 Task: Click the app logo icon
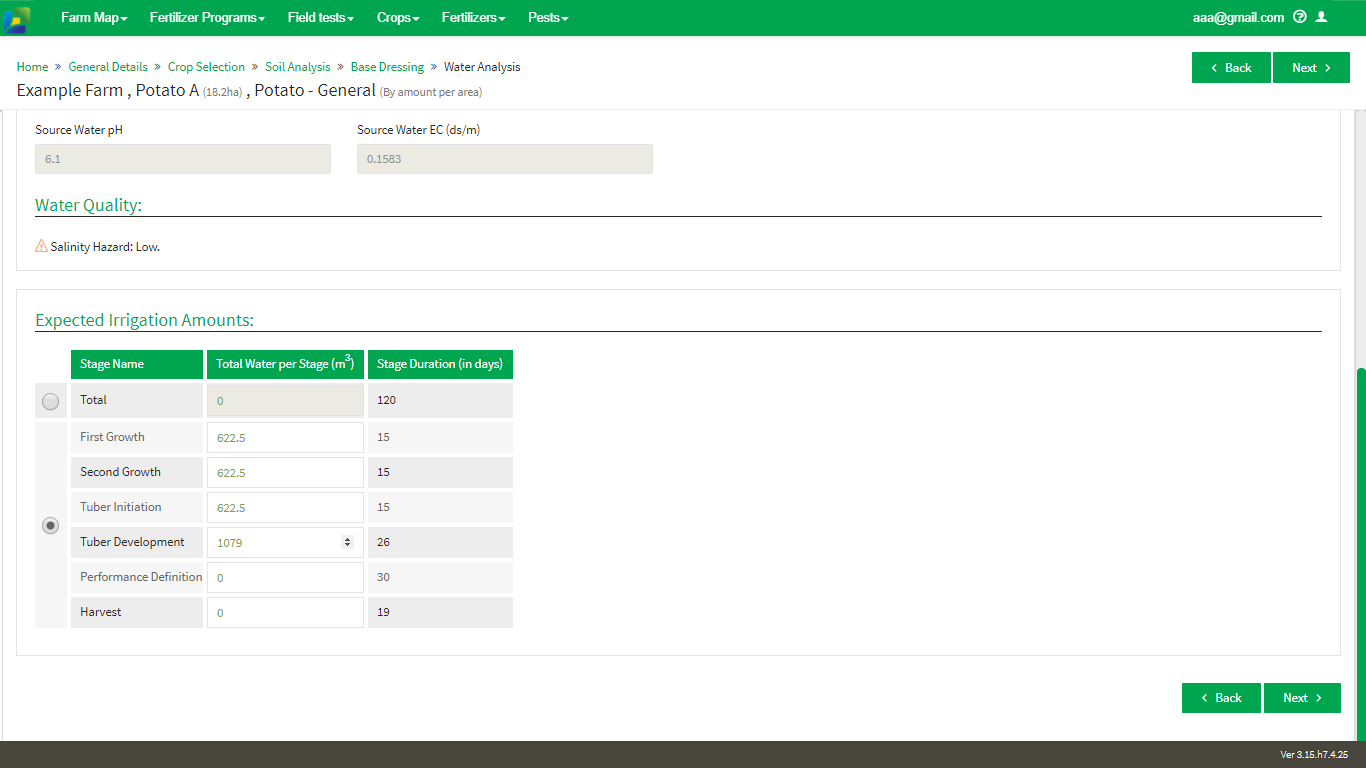(x=16, y=18)
